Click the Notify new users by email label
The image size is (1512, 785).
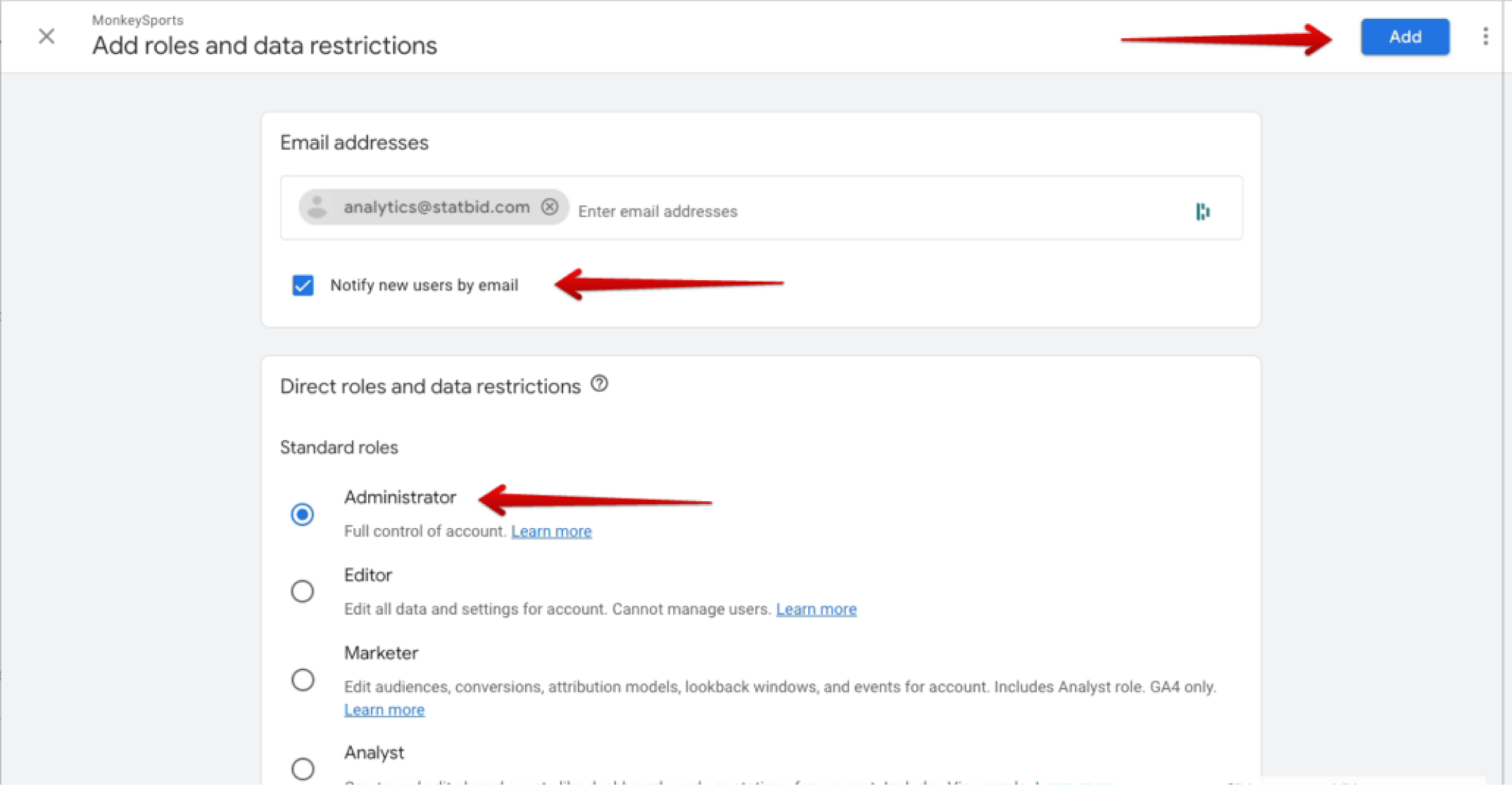pos(424,285)
